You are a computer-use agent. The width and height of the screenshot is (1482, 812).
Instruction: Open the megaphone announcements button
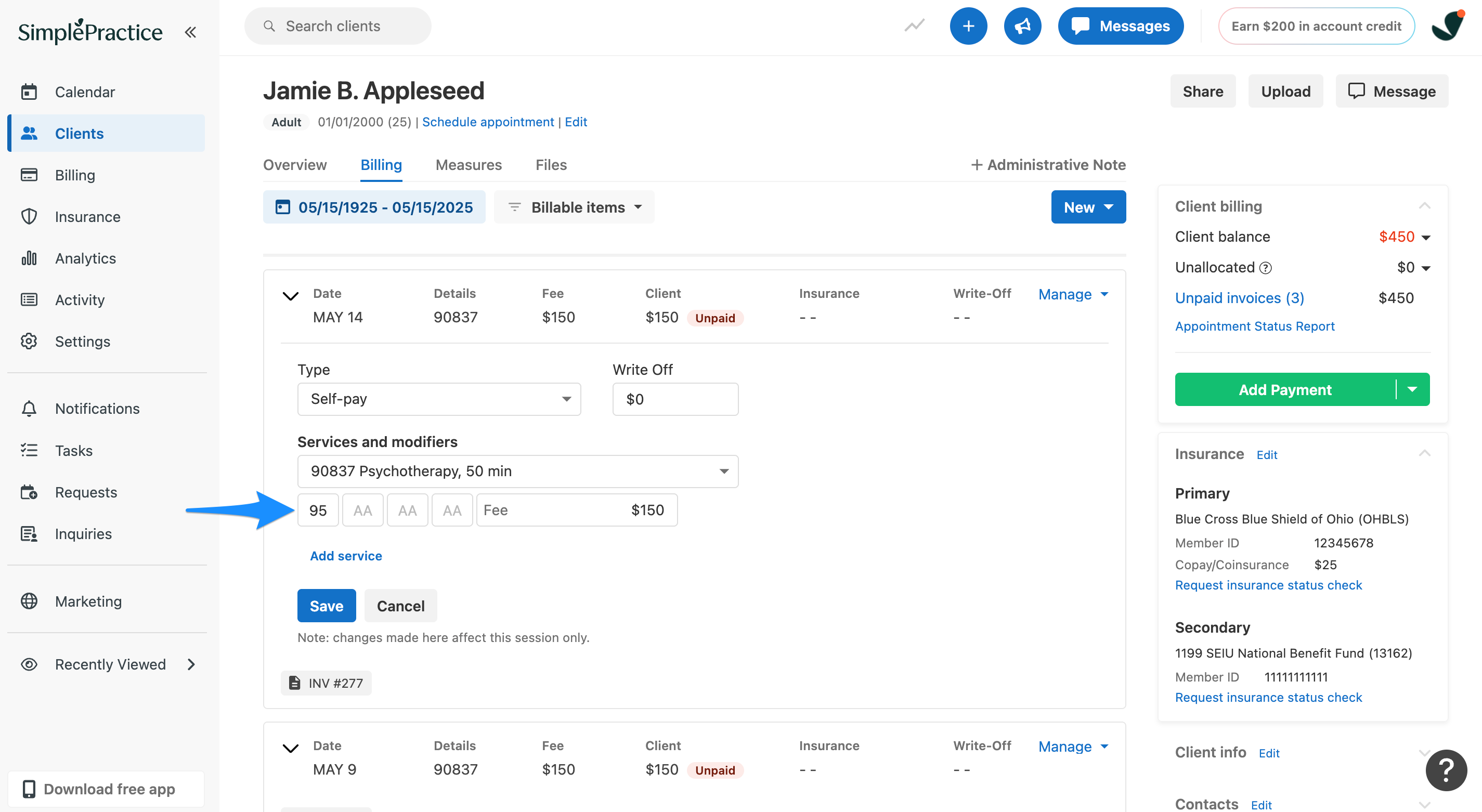point(1022,26)
